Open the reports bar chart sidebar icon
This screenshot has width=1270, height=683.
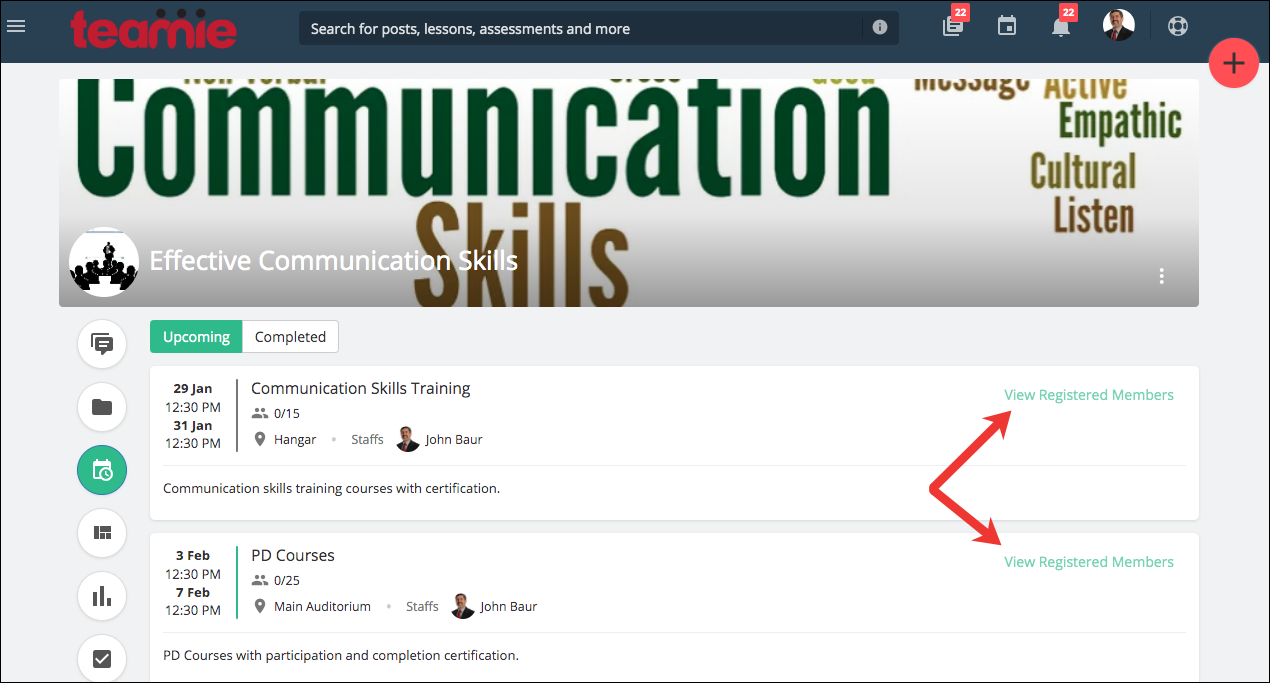[102, 596]
